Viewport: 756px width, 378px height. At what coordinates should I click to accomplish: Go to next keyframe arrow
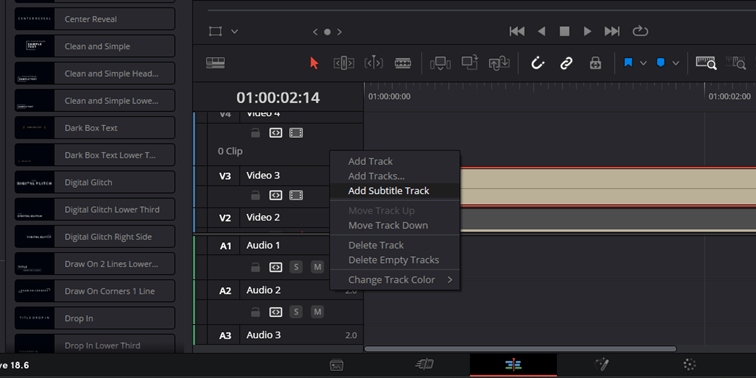[x=339, y=32]
